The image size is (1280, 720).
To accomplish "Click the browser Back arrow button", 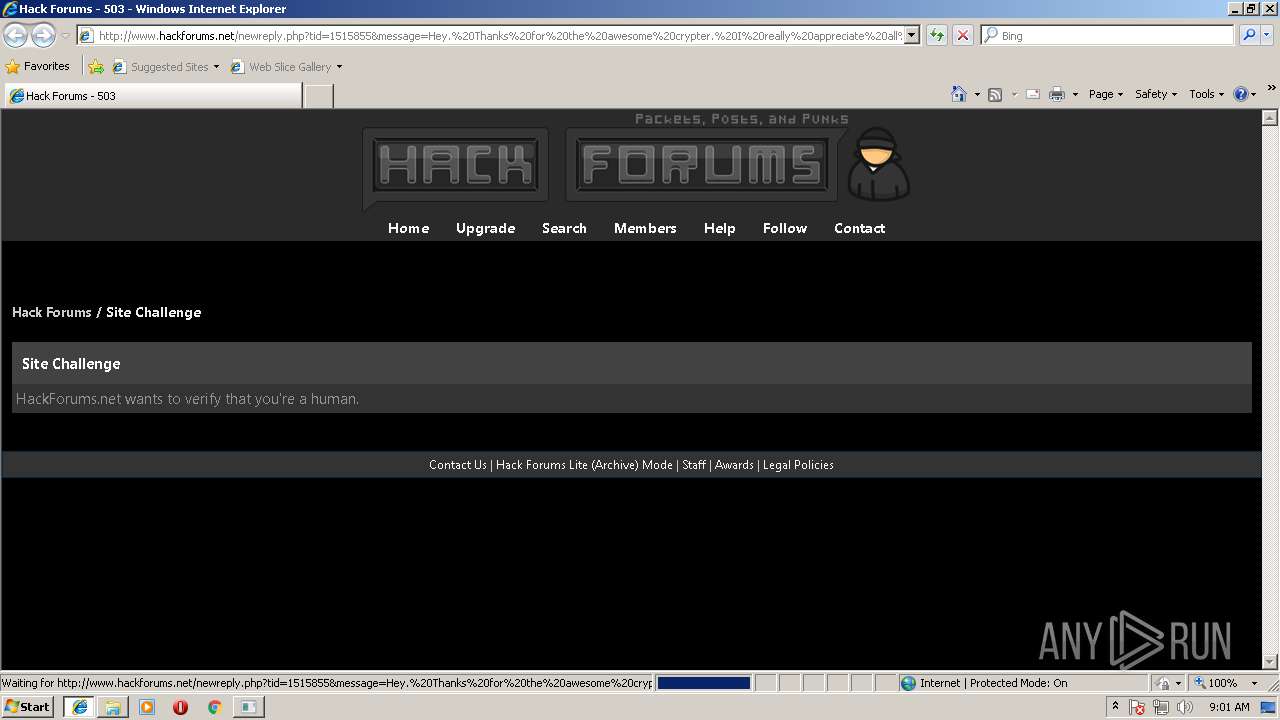I will tap(15, 35).
